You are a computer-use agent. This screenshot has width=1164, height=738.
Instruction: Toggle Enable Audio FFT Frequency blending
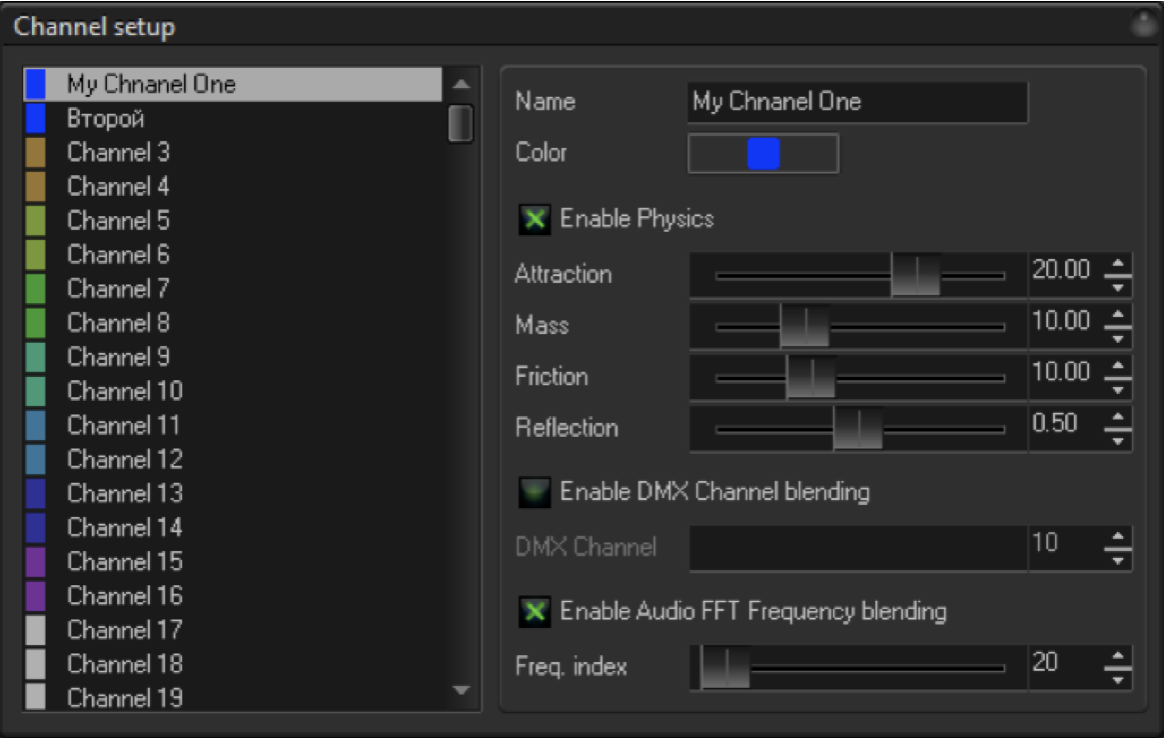[x=535, y=611]
